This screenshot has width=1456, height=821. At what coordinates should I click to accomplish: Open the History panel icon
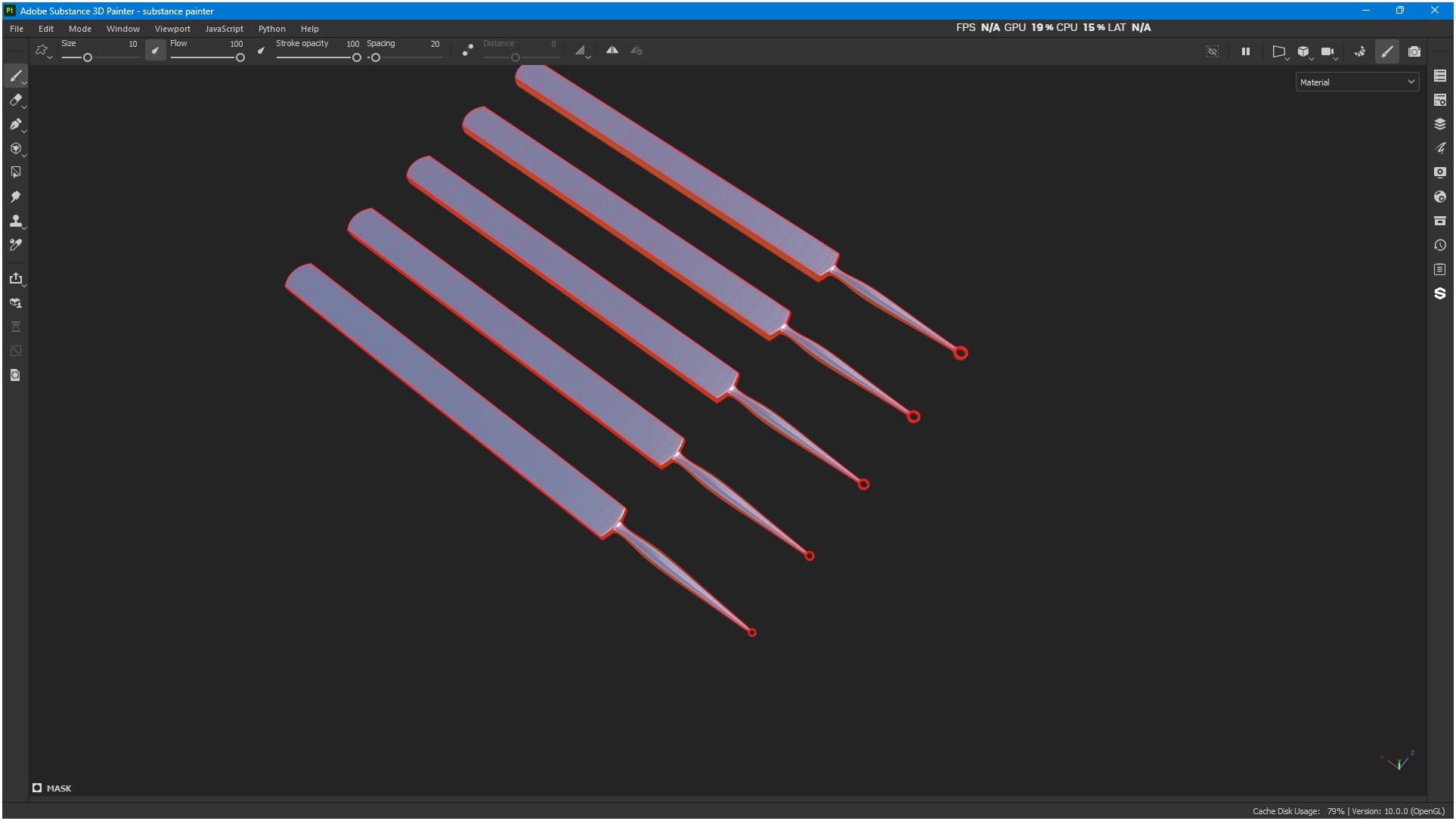1439,246
